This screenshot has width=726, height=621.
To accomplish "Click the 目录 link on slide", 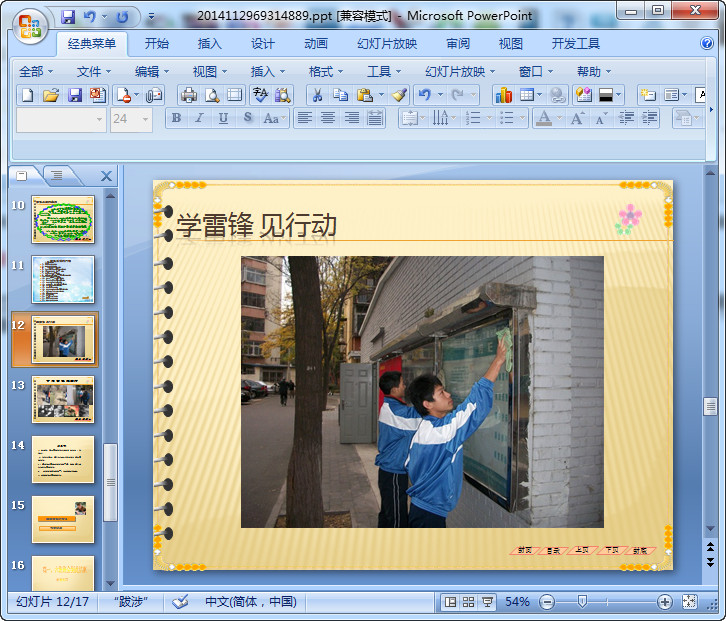I will (553, 551).
